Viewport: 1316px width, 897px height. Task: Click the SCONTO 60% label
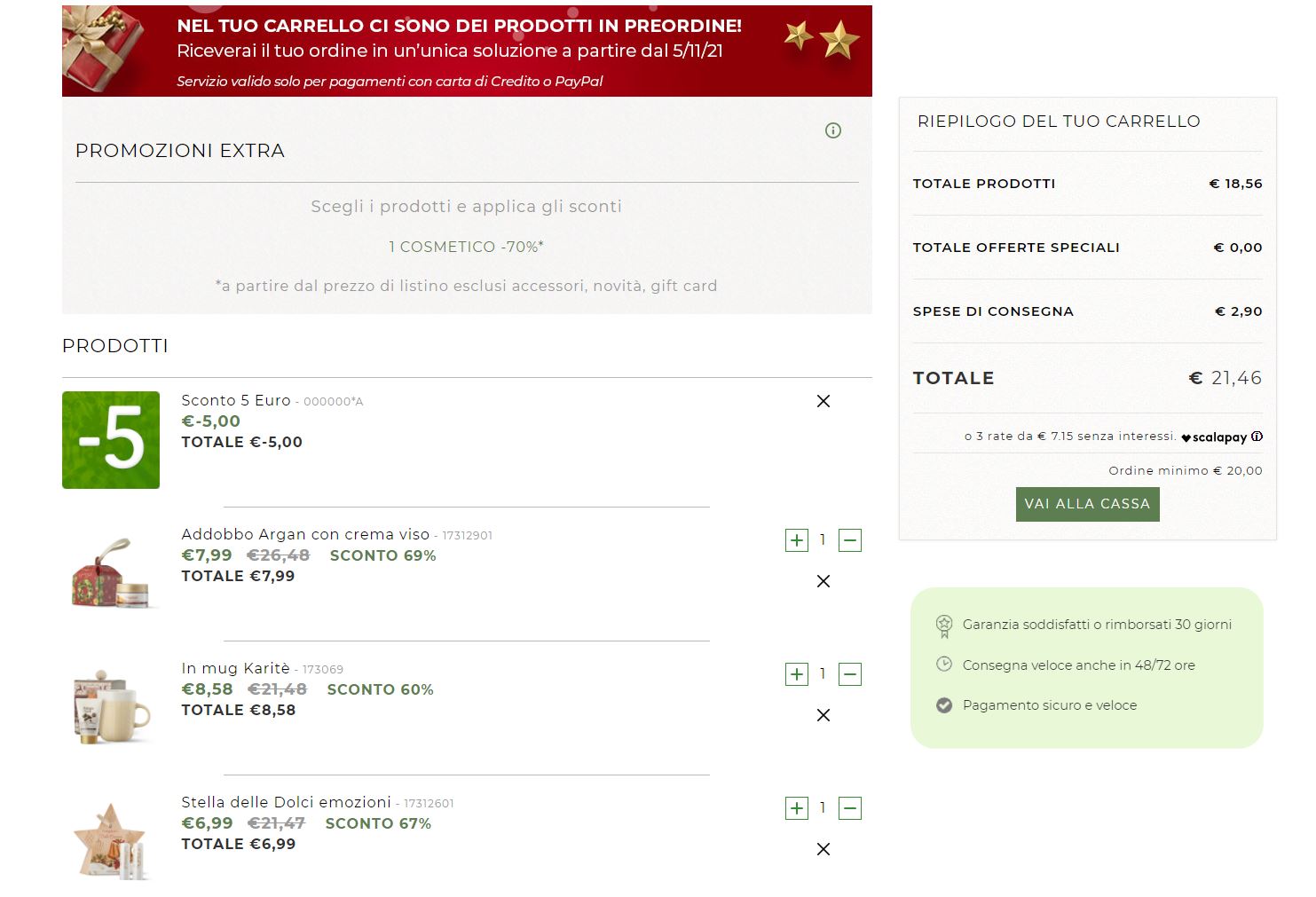[381, 689]
